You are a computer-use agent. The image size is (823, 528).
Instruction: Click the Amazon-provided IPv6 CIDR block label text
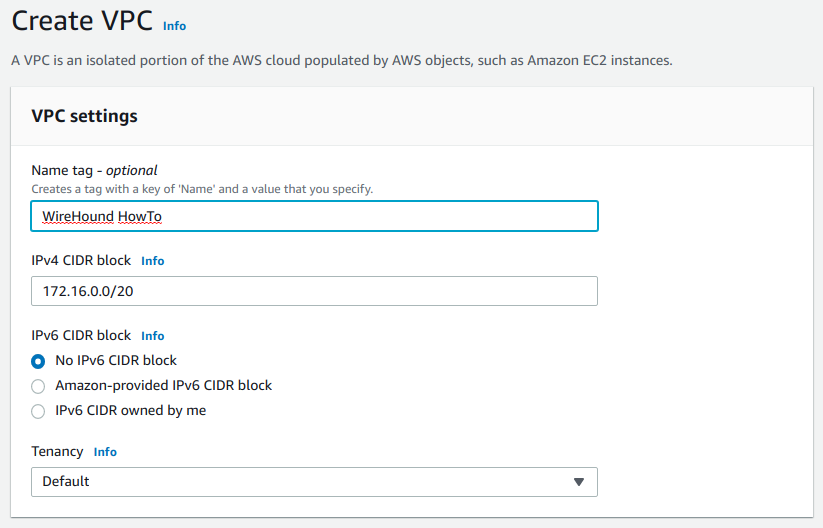coord(163,386)
